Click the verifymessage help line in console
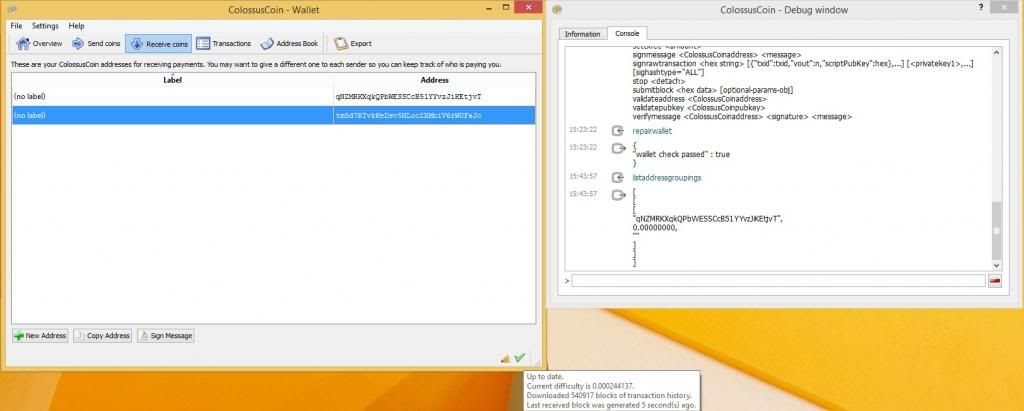1024x411 pixels. (x=742, y=116)
